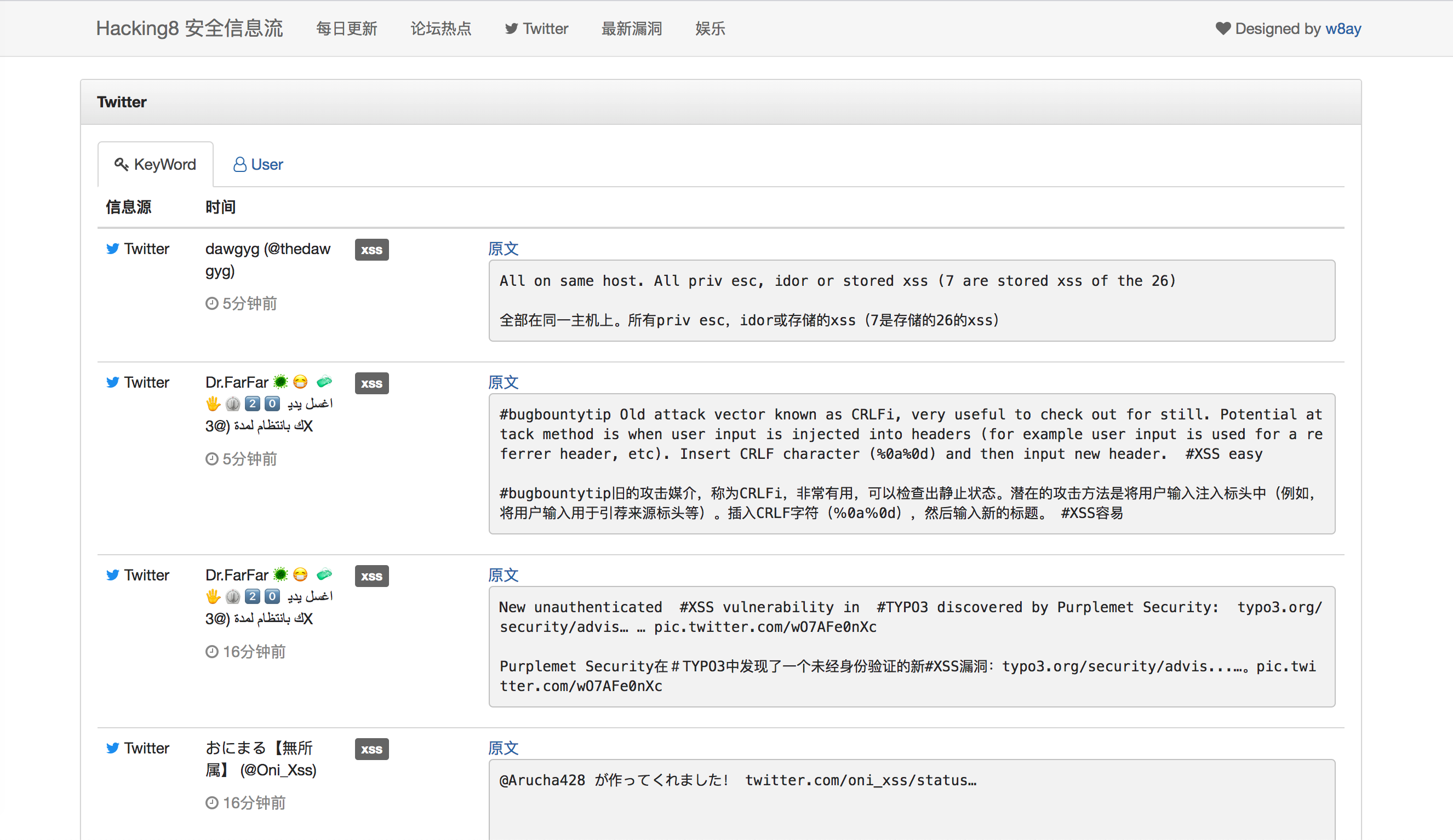Screen dimensions: 1453x840
Task: Click the user silhouette icon on User tab
Action: (x=240, y=165)
